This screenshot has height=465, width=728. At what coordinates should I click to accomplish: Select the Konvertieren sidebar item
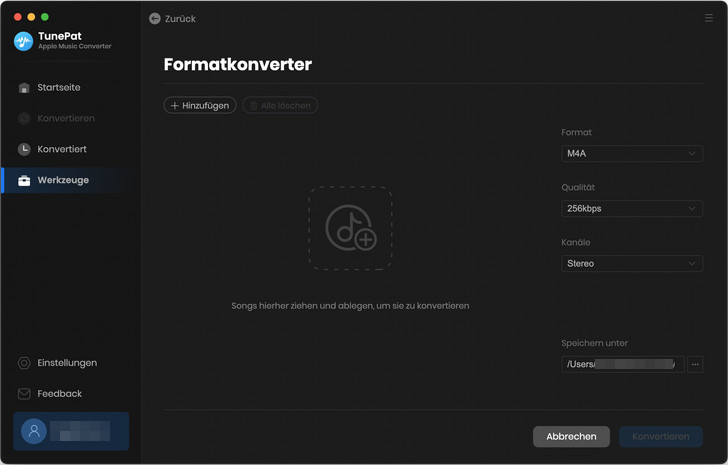[x=66, y=118]
